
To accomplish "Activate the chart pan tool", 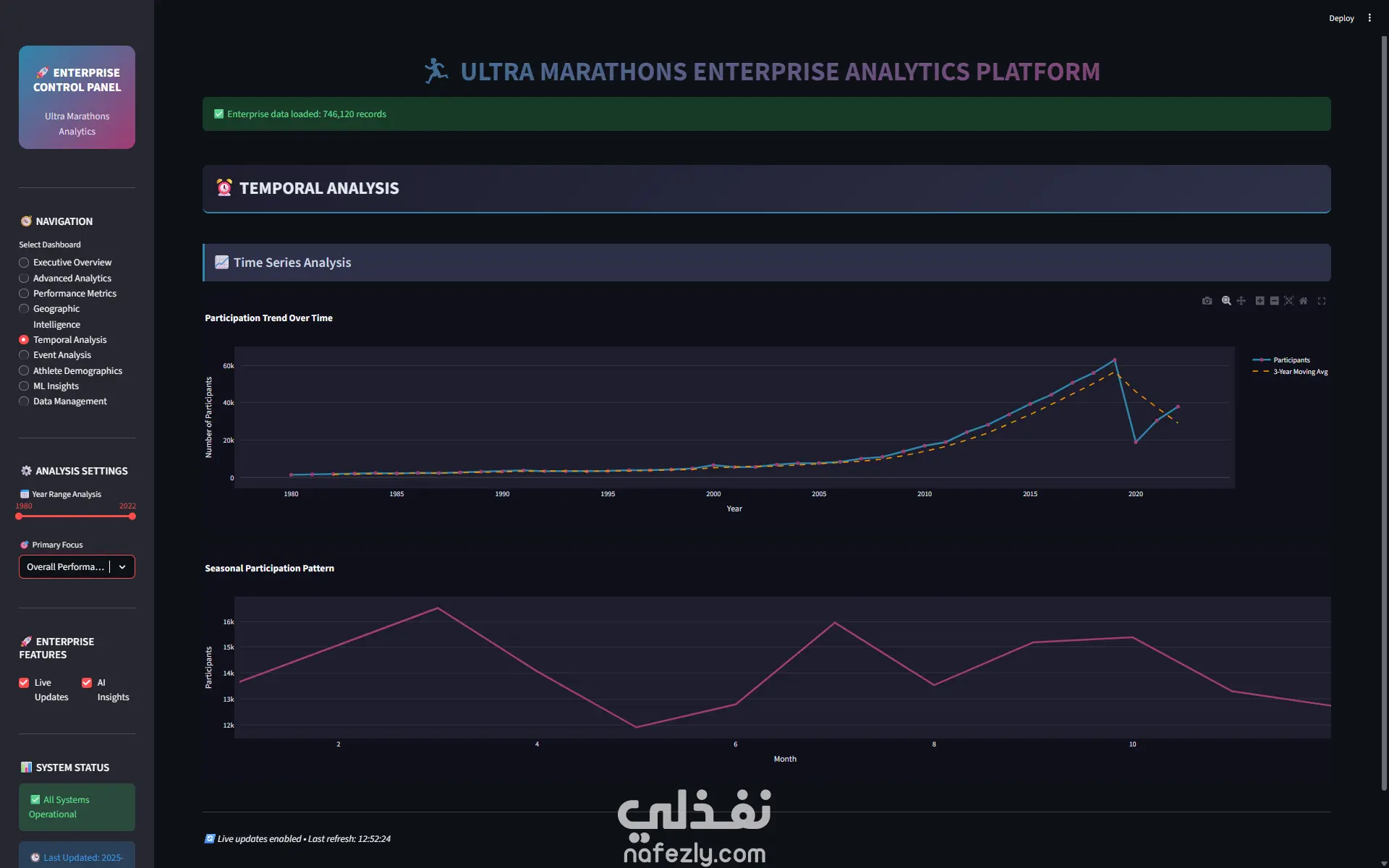I will 1241,301.
